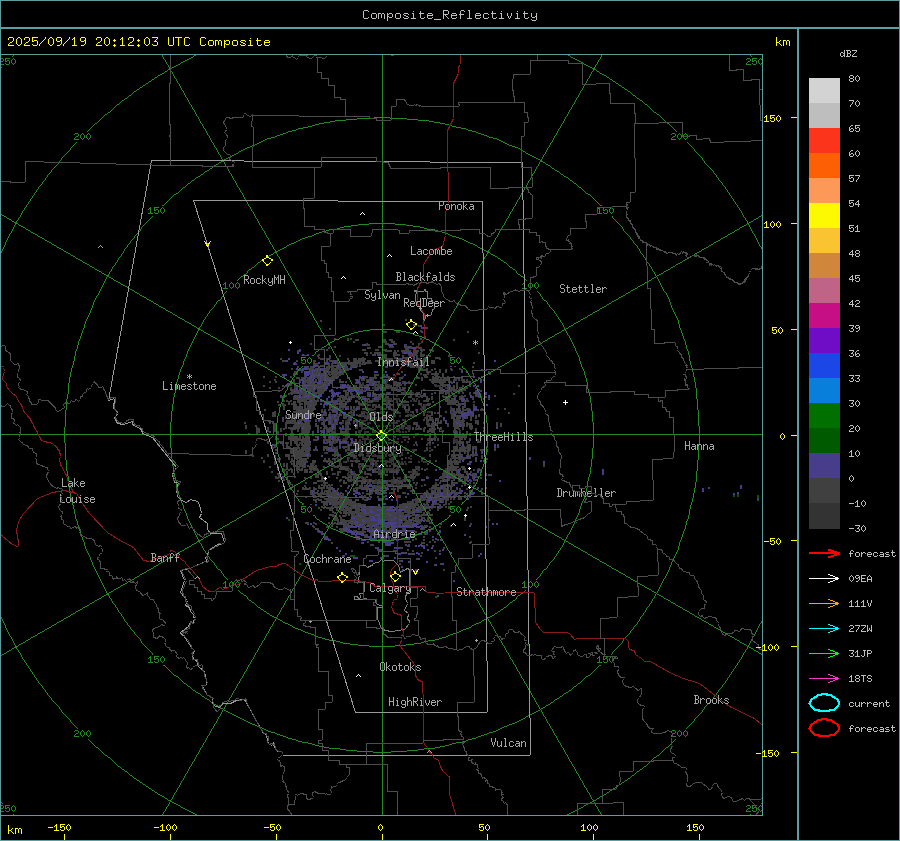Click the yellow diamond marker near Cochrane

(342, 577)
